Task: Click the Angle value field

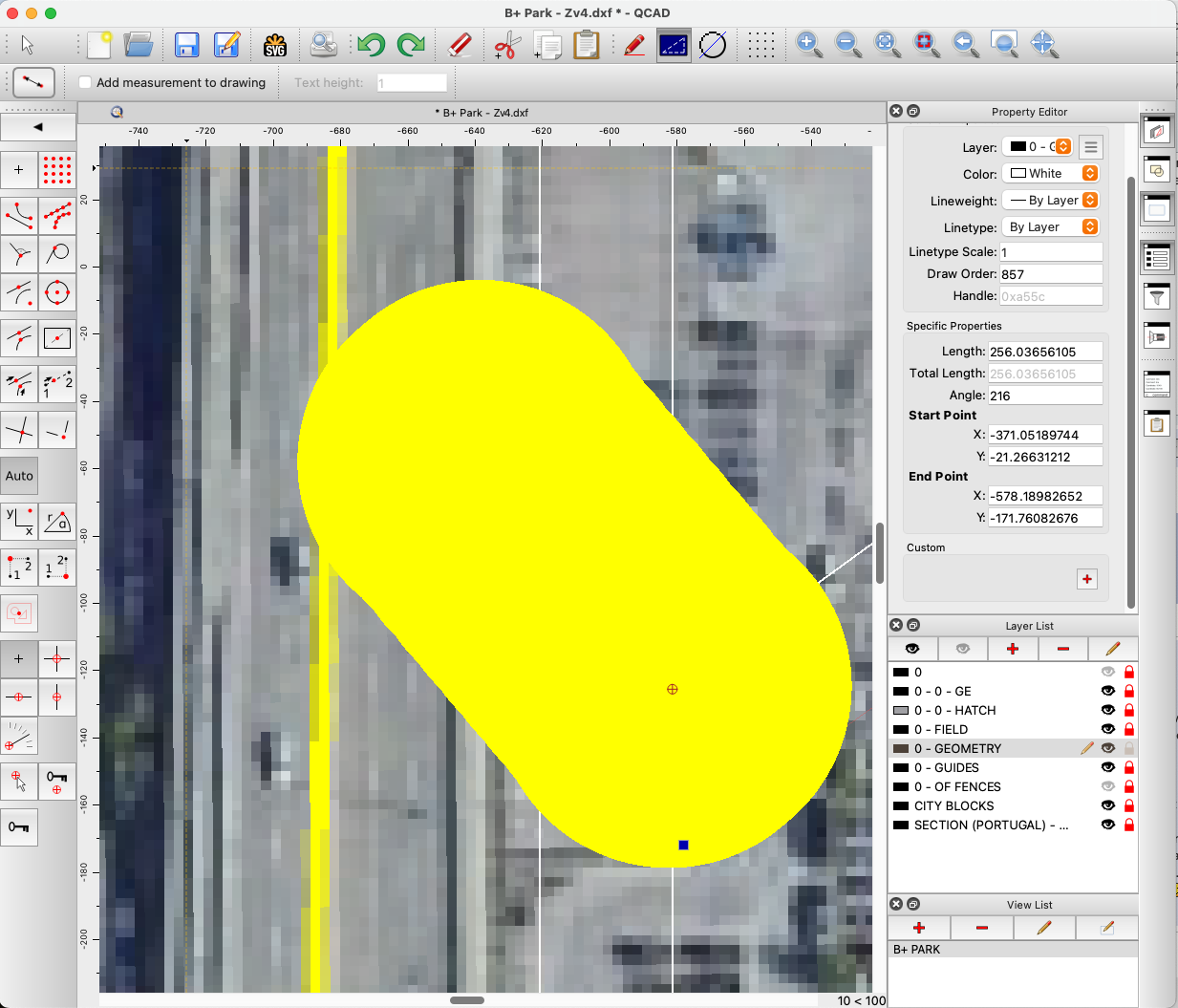Action: click(1045, 396)
